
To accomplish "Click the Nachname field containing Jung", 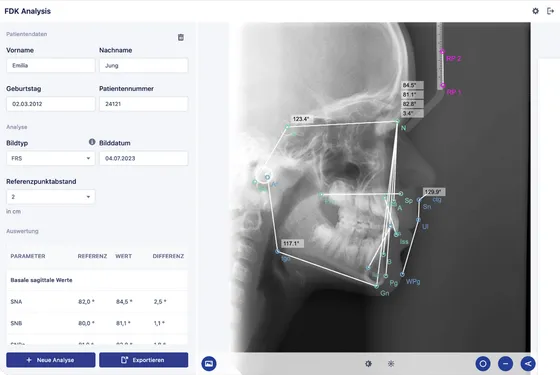I will coord(144,65).
